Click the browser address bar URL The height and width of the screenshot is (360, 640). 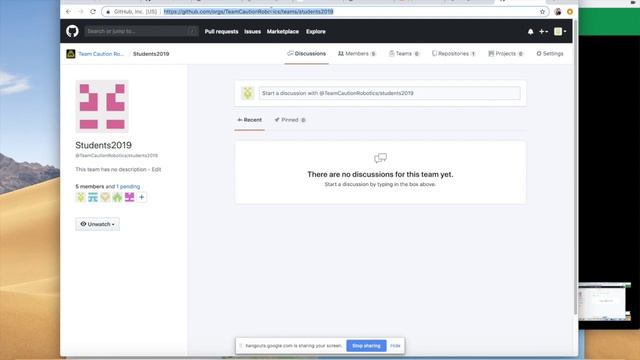(x=249, y=12)
